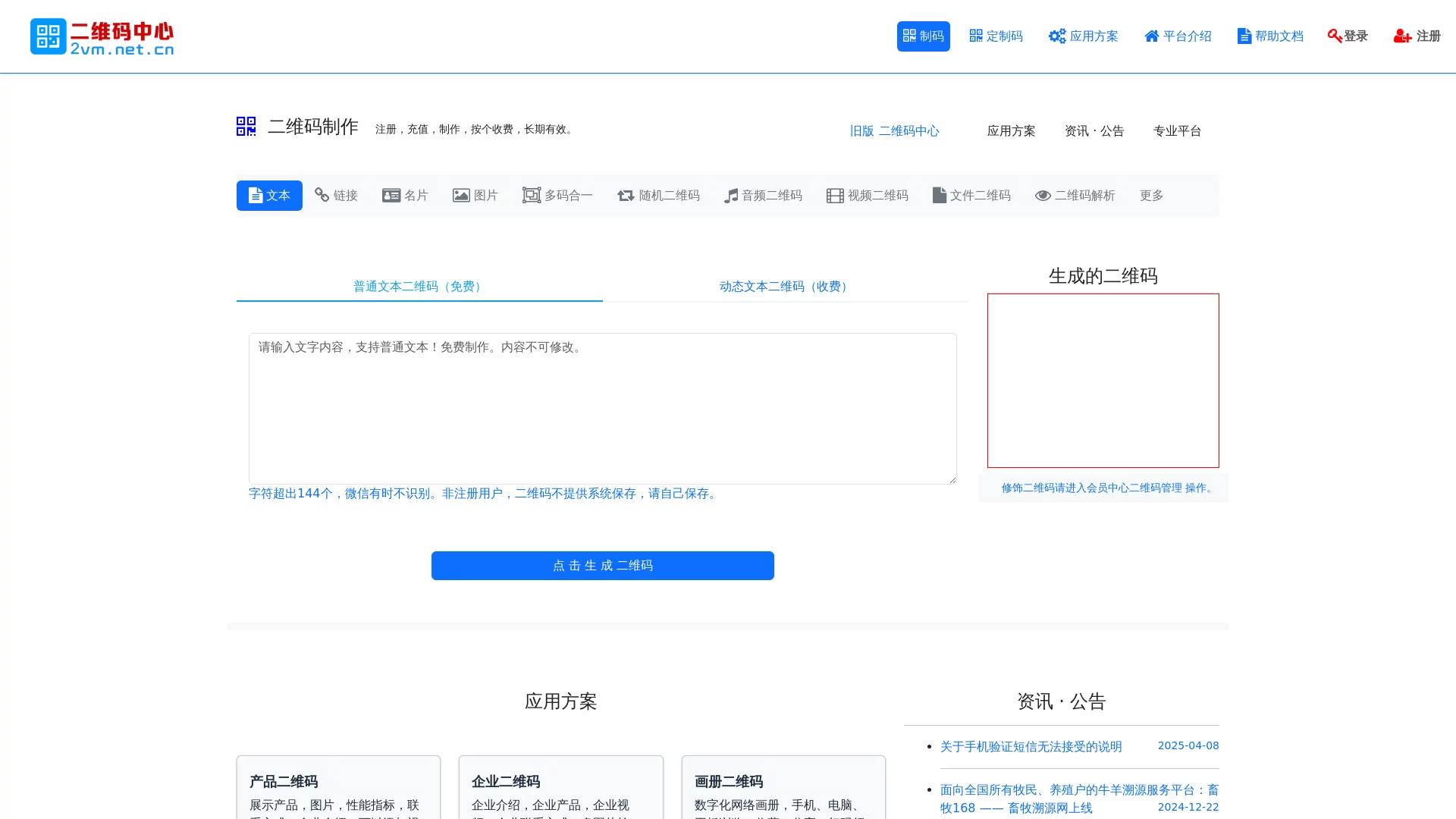Open the 随机二维码 random QR tool
The width and height of the screenshot is (1456, 819).
pyautogui.click(x=658, y=195)
